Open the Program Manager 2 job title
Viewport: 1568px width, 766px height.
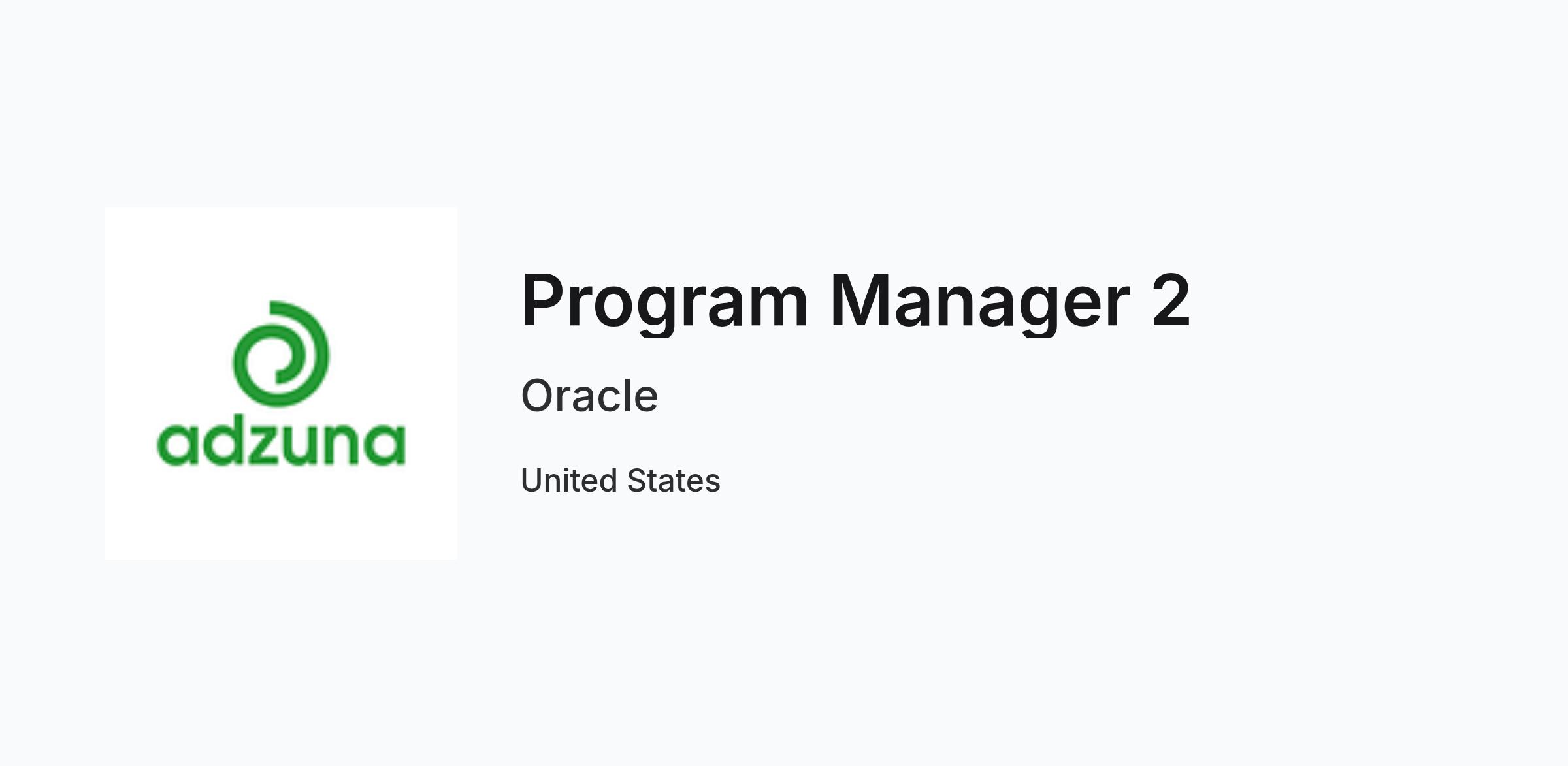pos(856,301)
